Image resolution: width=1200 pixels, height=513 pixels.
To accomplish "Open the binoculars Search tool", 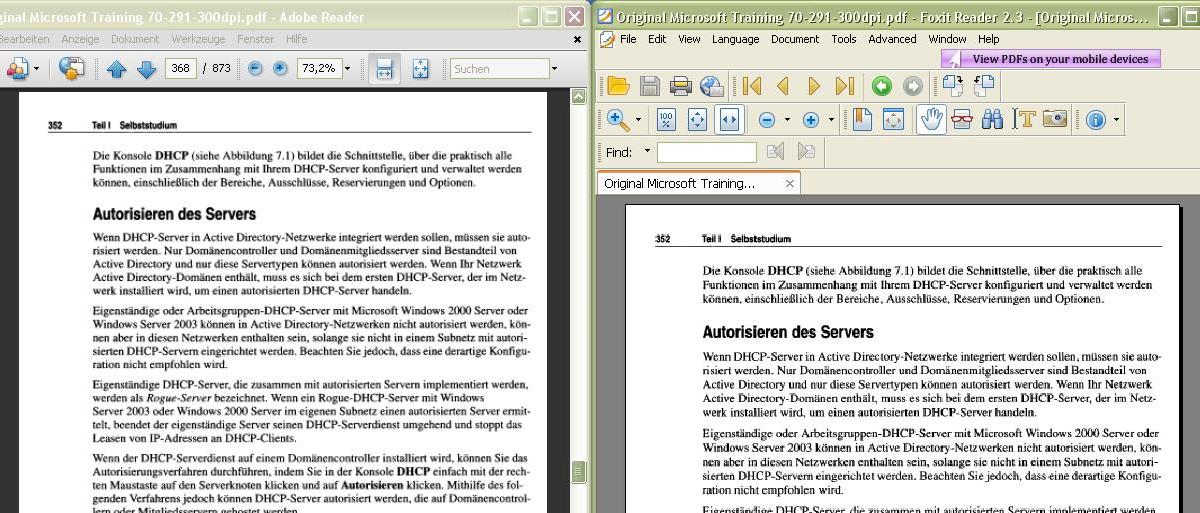I will [x=993, y=120].
